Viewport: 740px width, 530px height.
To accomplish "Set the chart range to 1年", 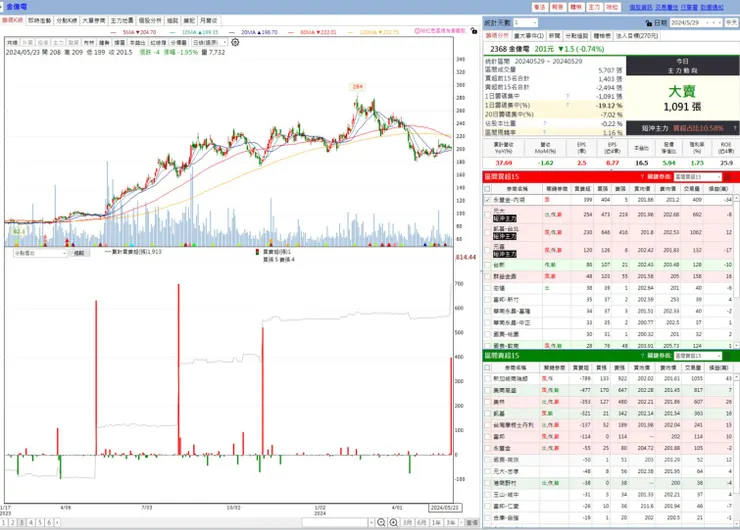I will [x=437, y=522].
